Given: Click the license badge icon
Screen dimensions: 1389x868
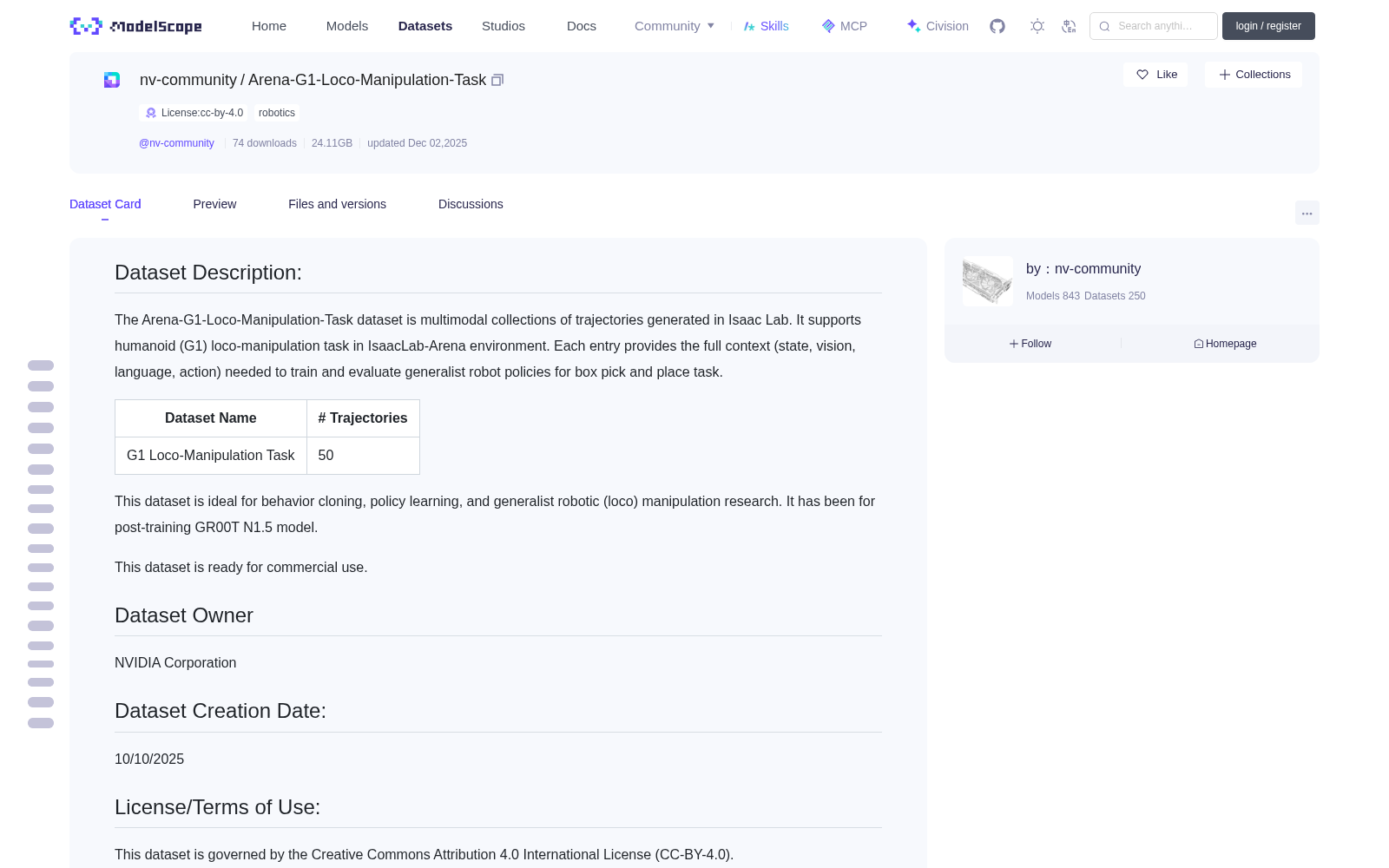Looking at the screenshot, I should [x=151, y=113].
